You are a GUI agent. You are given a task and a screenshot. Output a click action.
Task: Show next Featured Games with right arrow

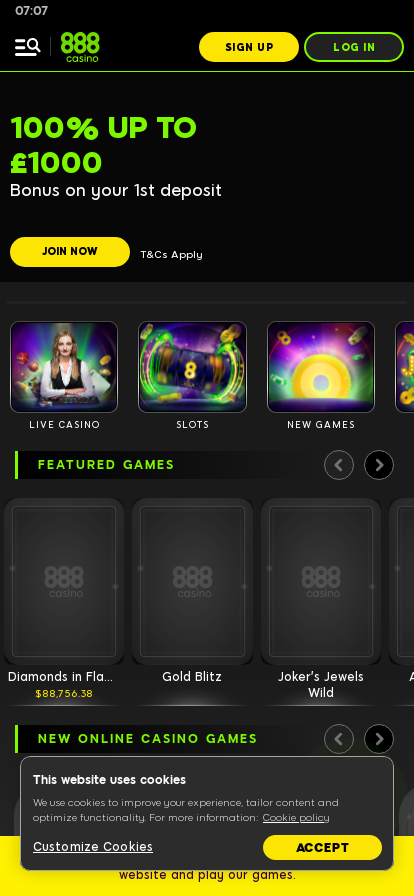point(379,465)
